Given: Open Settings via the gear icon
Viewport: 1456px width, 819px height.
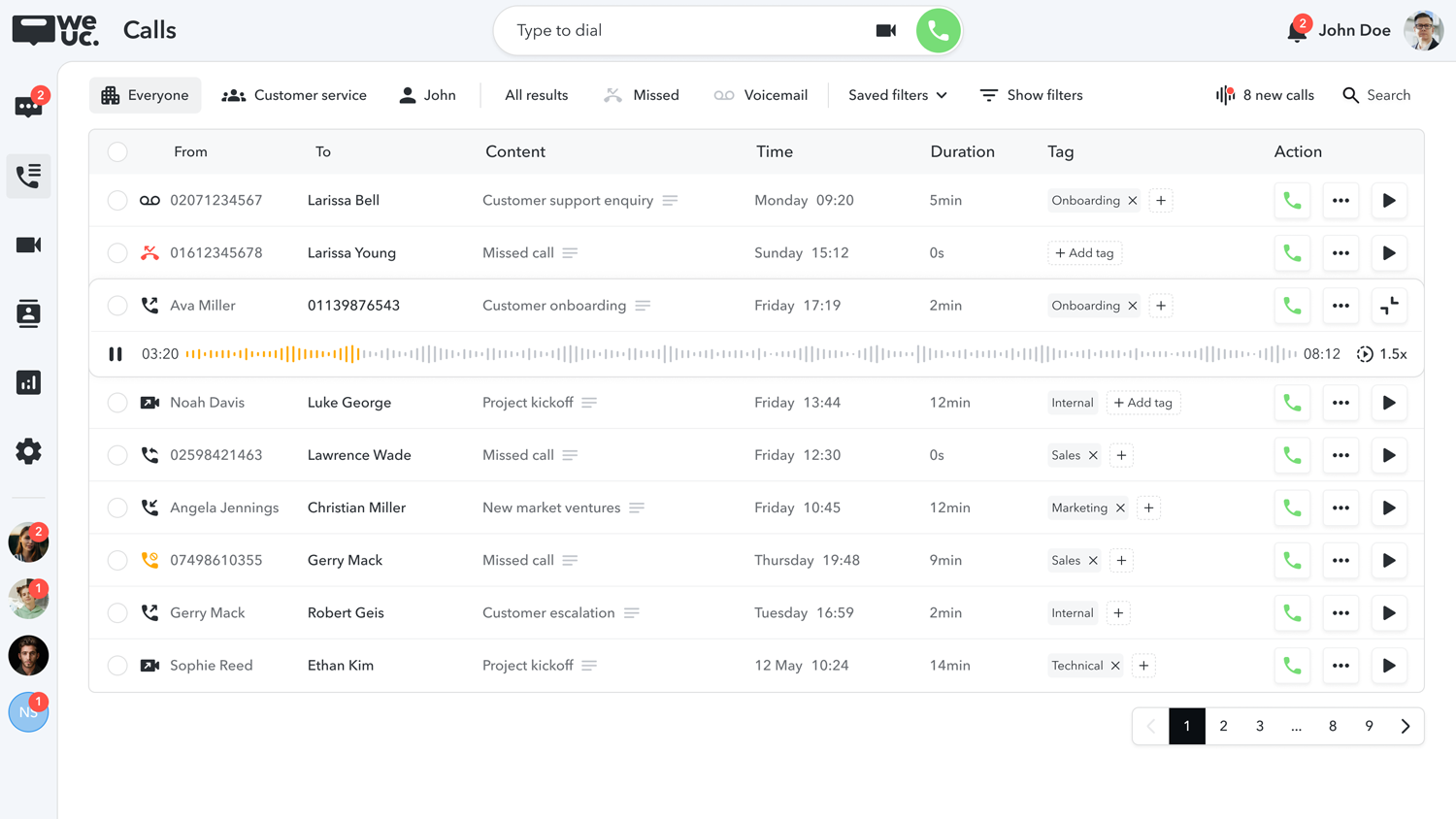Looking at the screenshot, I should click(28, 450).
